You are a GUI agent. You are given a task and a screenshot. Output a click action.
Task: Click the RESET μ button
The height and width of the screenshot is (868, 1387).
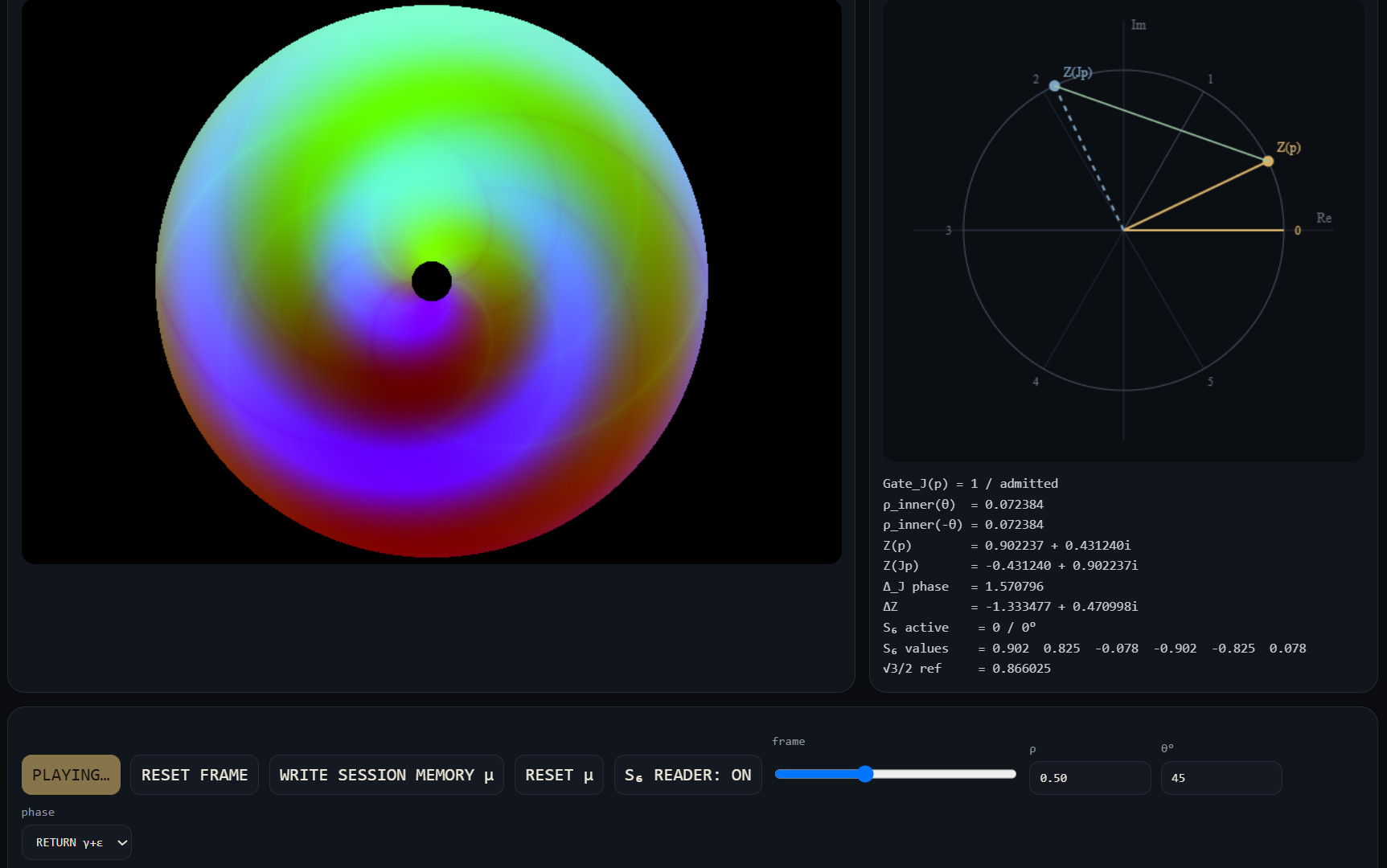[x=559, y=775]
